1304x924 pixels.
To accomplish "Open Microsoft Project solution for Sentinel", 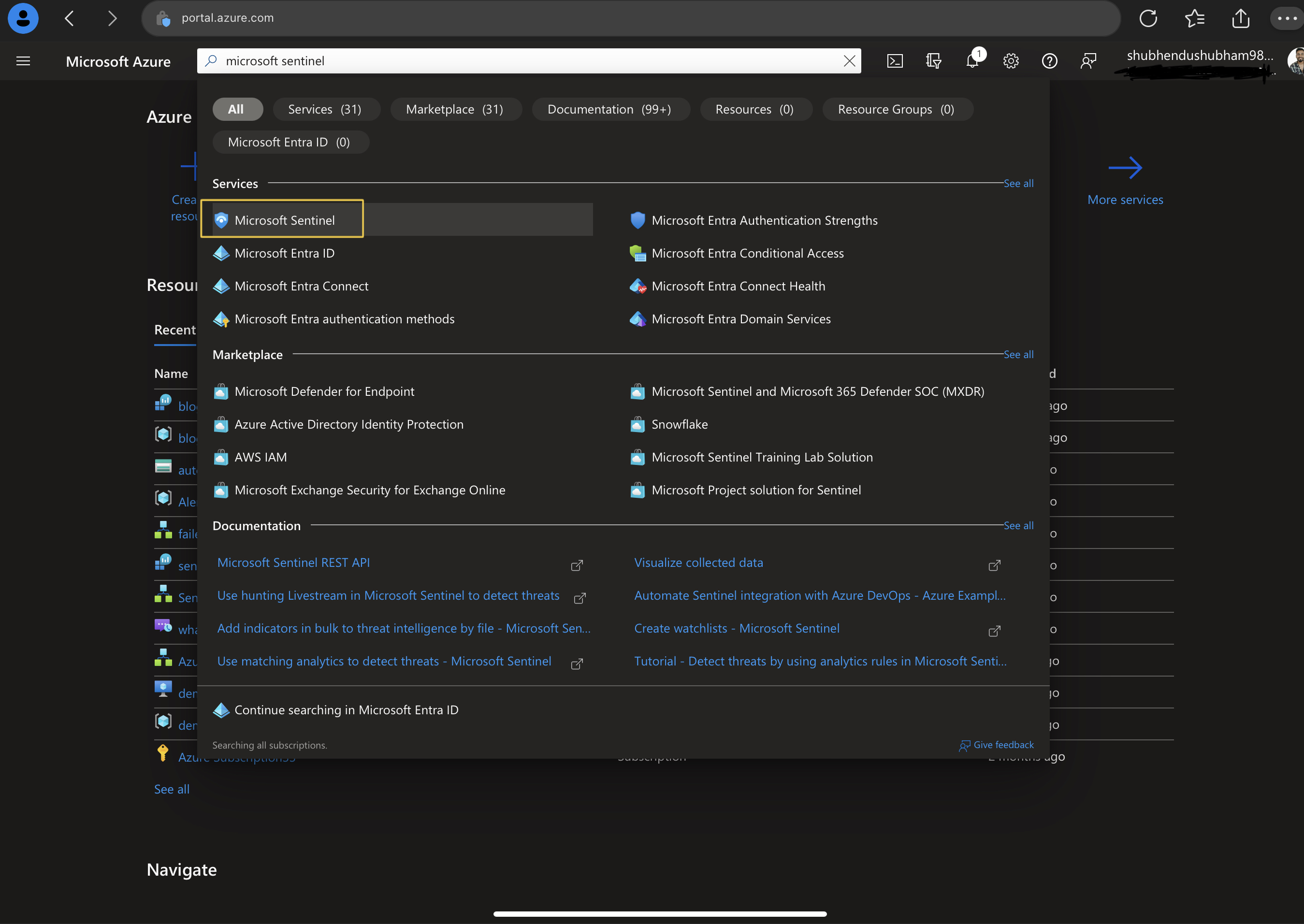I will click(745, 491).
